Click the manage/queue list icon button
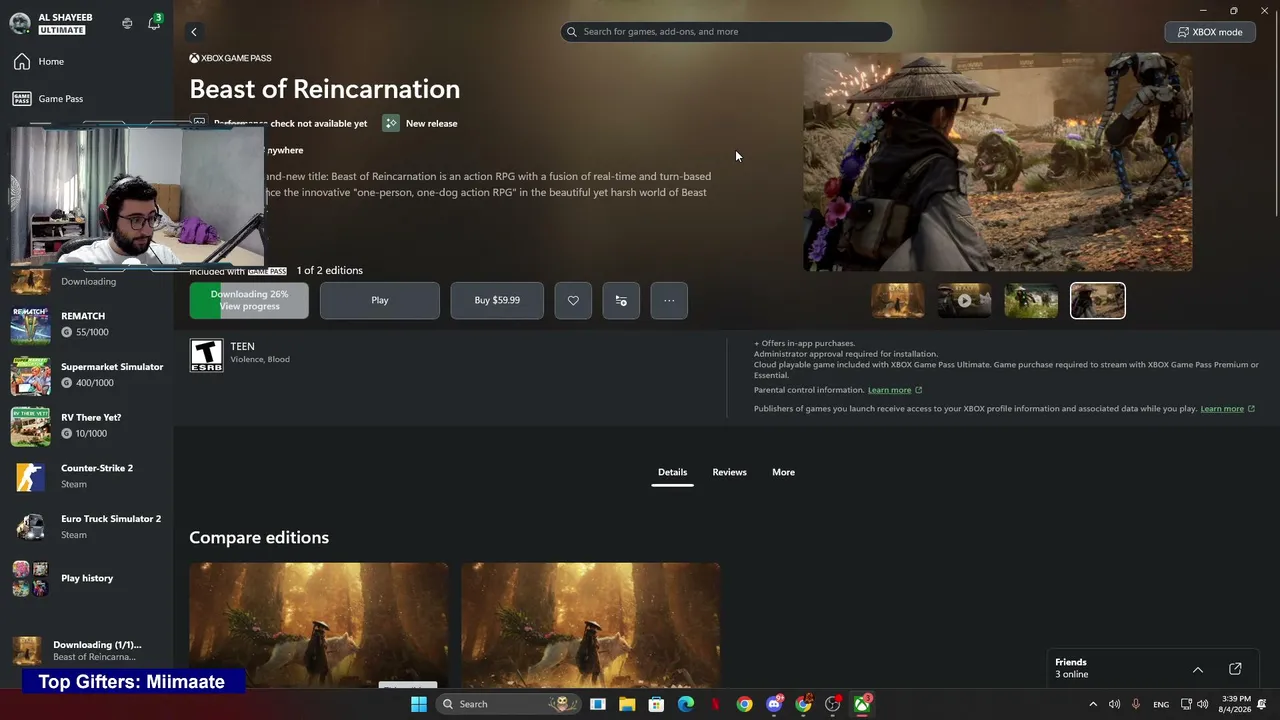The width and height of the screenshot is (1280, 720). point(621,300)
